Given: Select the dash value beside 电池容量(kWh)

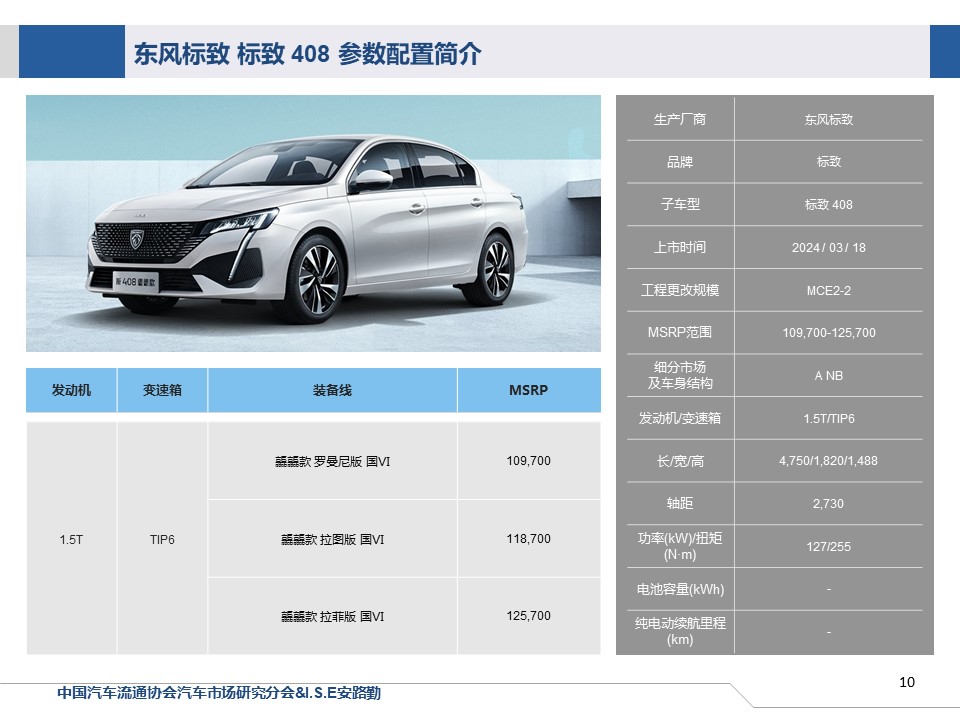Looking at the screenshot, I should pos(828,589).
